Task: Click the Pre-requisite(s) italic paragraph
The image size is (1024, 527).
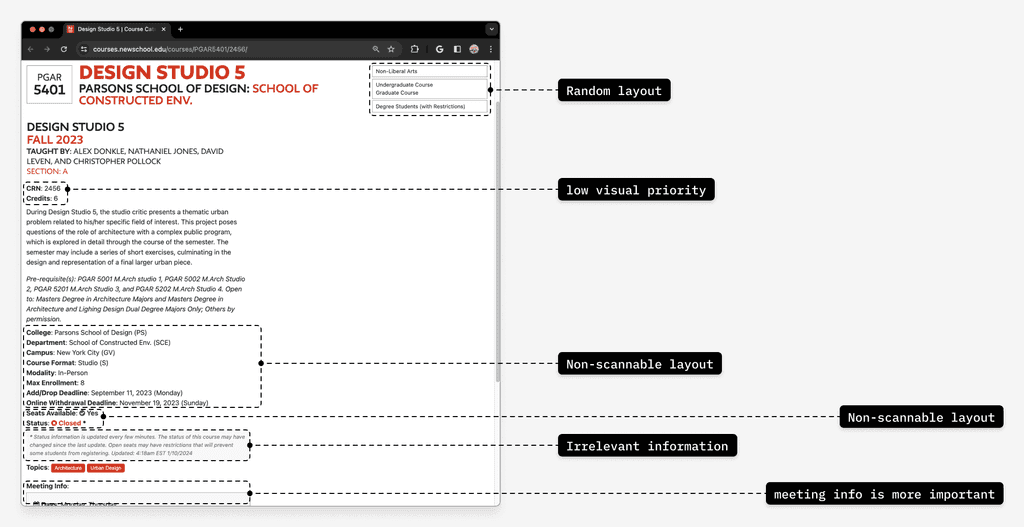Action: 136,299
